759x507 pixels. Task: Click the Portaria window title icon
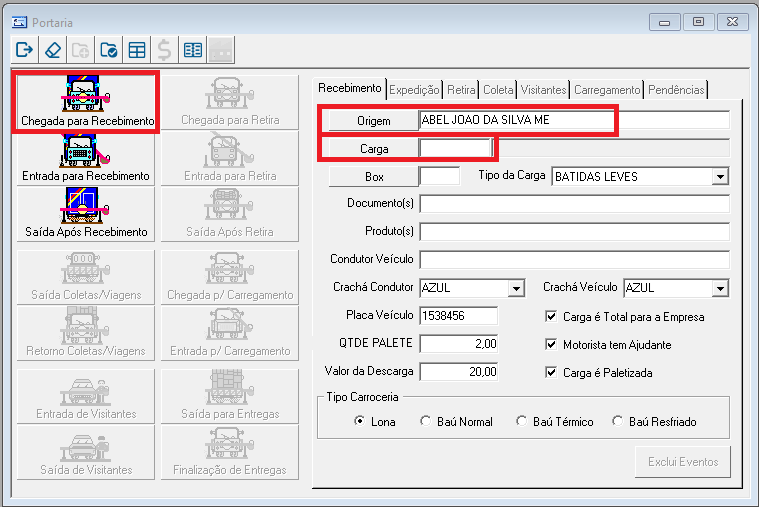coord(19,22)
